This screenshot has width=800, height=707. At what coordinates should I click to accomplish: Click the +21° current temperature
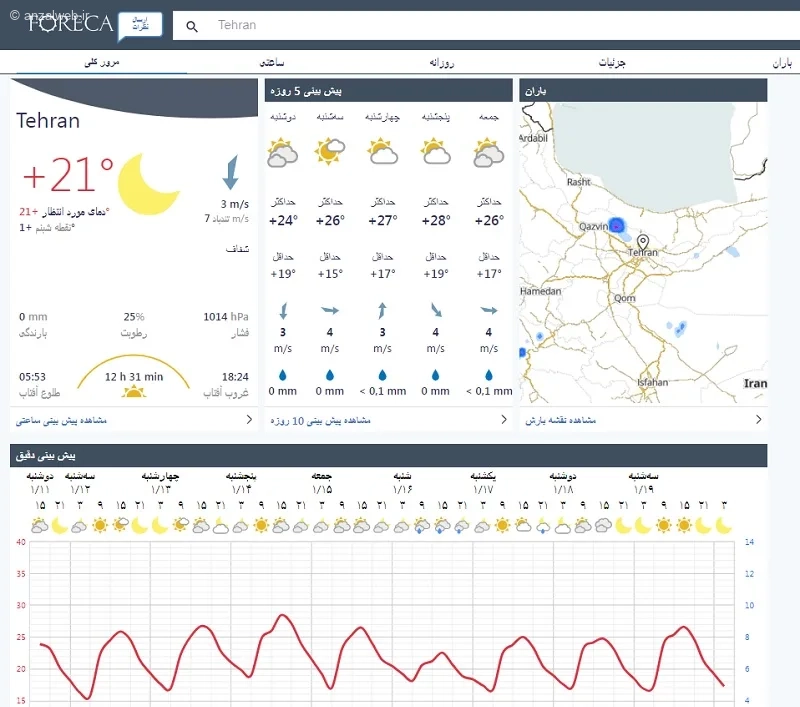click(x=68, y=175)
